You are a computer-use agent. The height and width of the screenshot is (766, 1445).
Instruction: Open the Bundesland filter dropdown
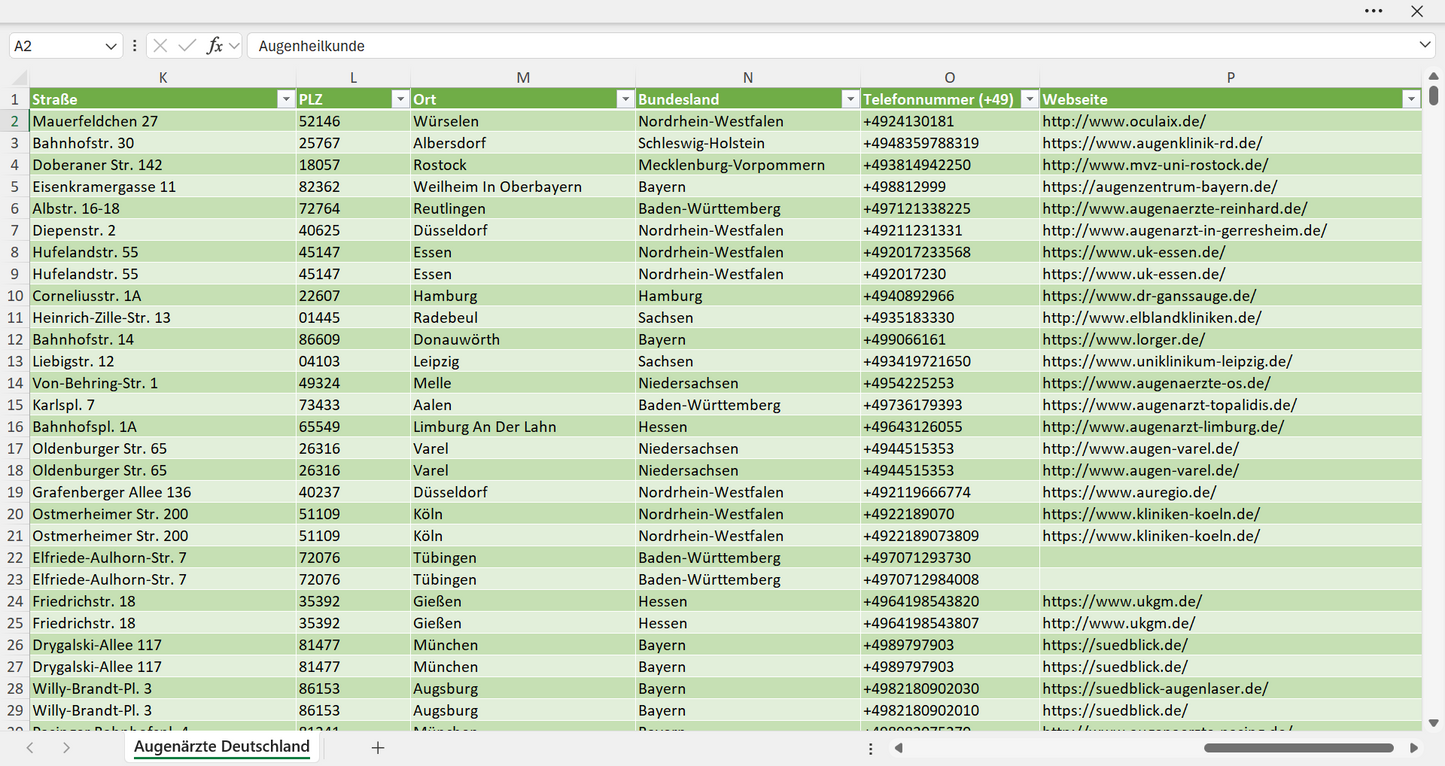(850, 99)
